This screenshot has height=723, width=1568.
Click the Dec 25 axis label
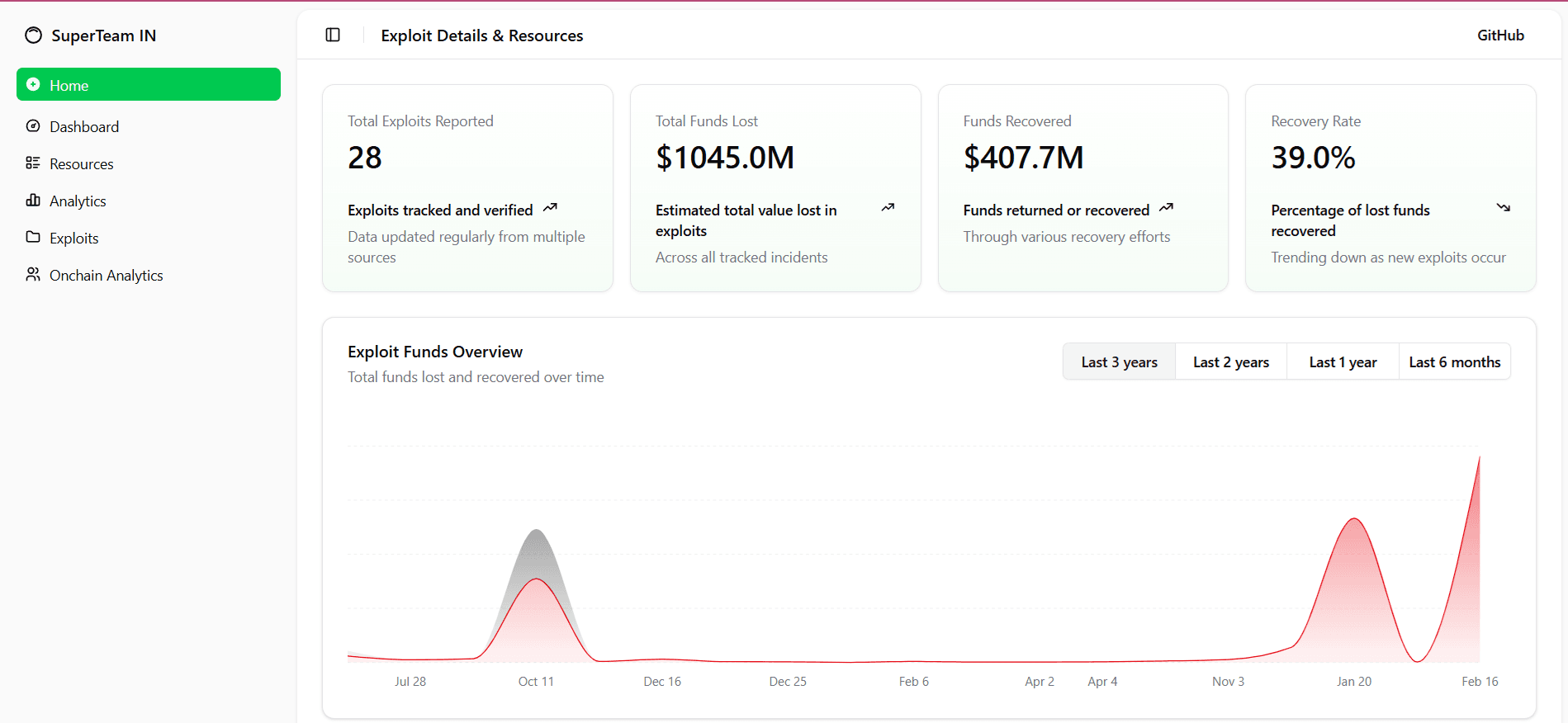(788, 682)
